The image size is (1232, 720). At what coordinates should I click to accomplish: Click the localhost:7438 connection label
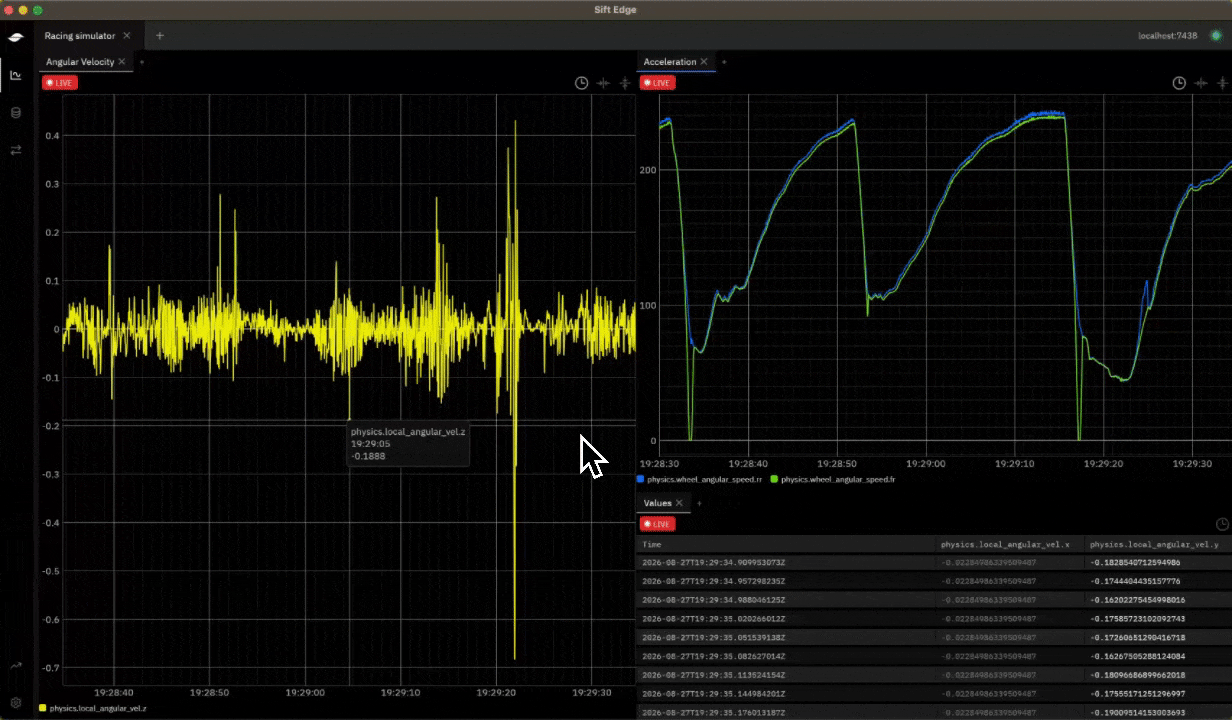(x=1167, y=36)
